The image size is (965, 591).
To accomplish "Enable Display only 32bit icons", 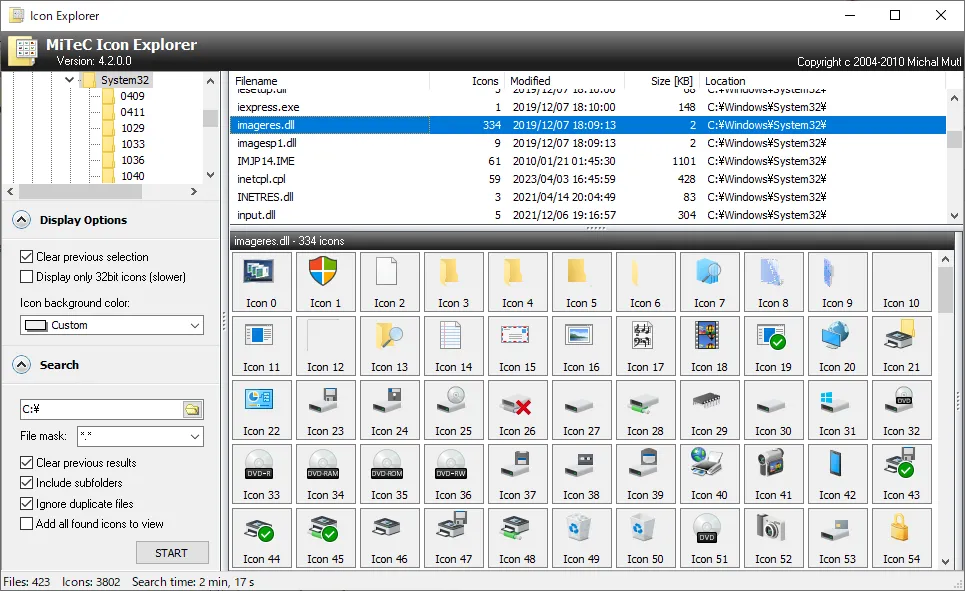I will (x=26, y=277).
